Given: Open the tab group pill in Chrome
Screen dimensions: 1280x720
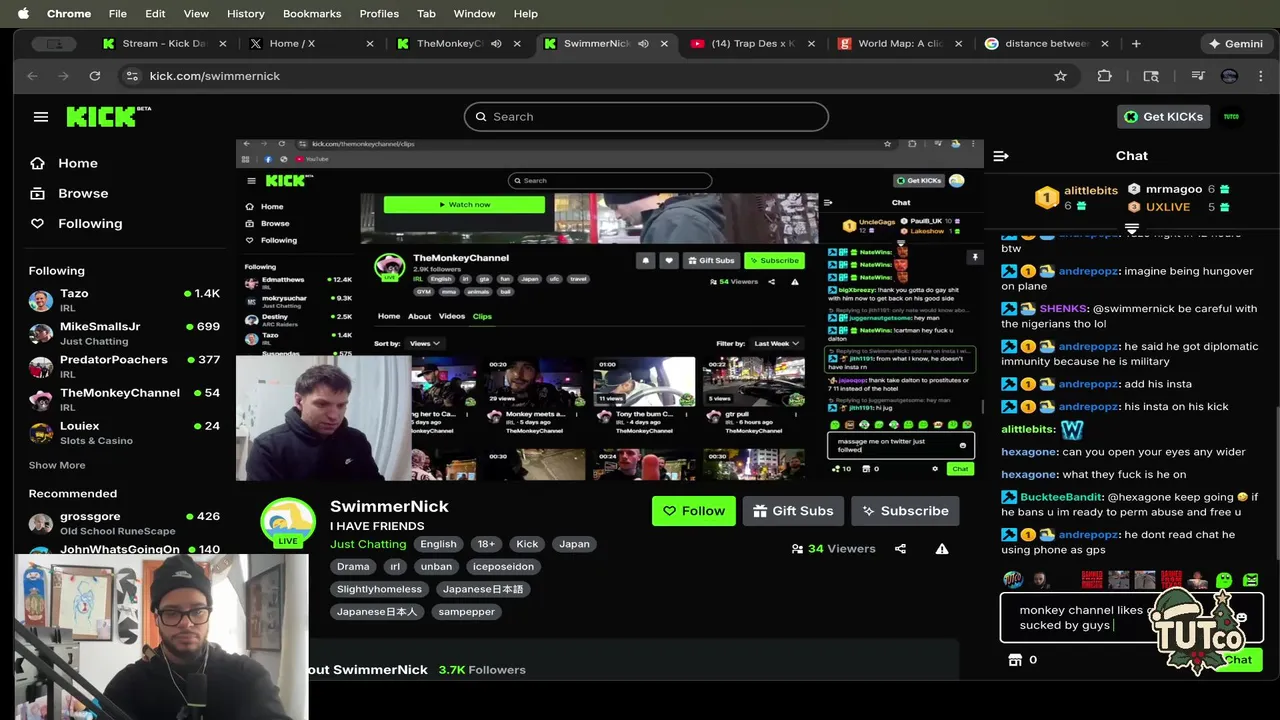Looking at the screenshot, I should pos(54,44).
